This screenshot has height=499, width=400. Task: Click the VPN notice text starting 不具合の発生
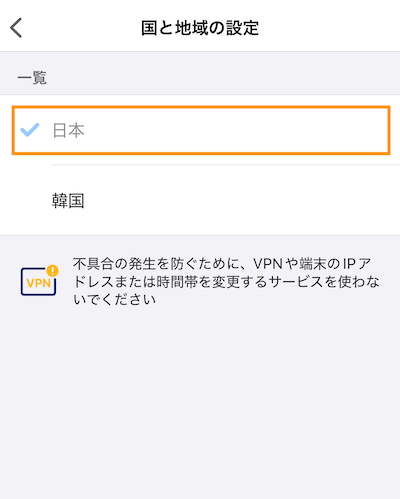pyautogui.click(x=226, y=281)
